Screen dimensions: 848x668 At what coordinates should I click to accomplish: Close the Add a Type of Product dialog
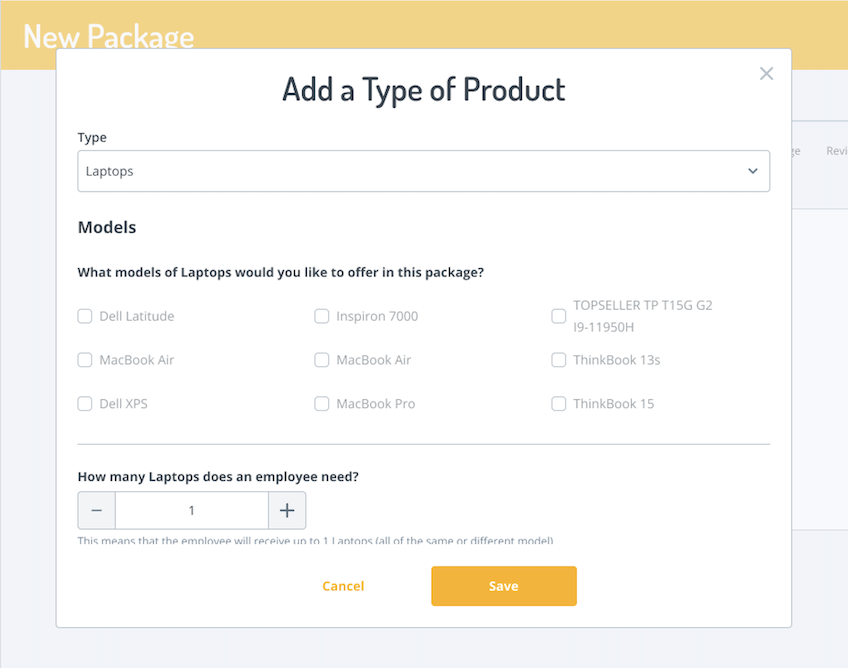(766, 73)
